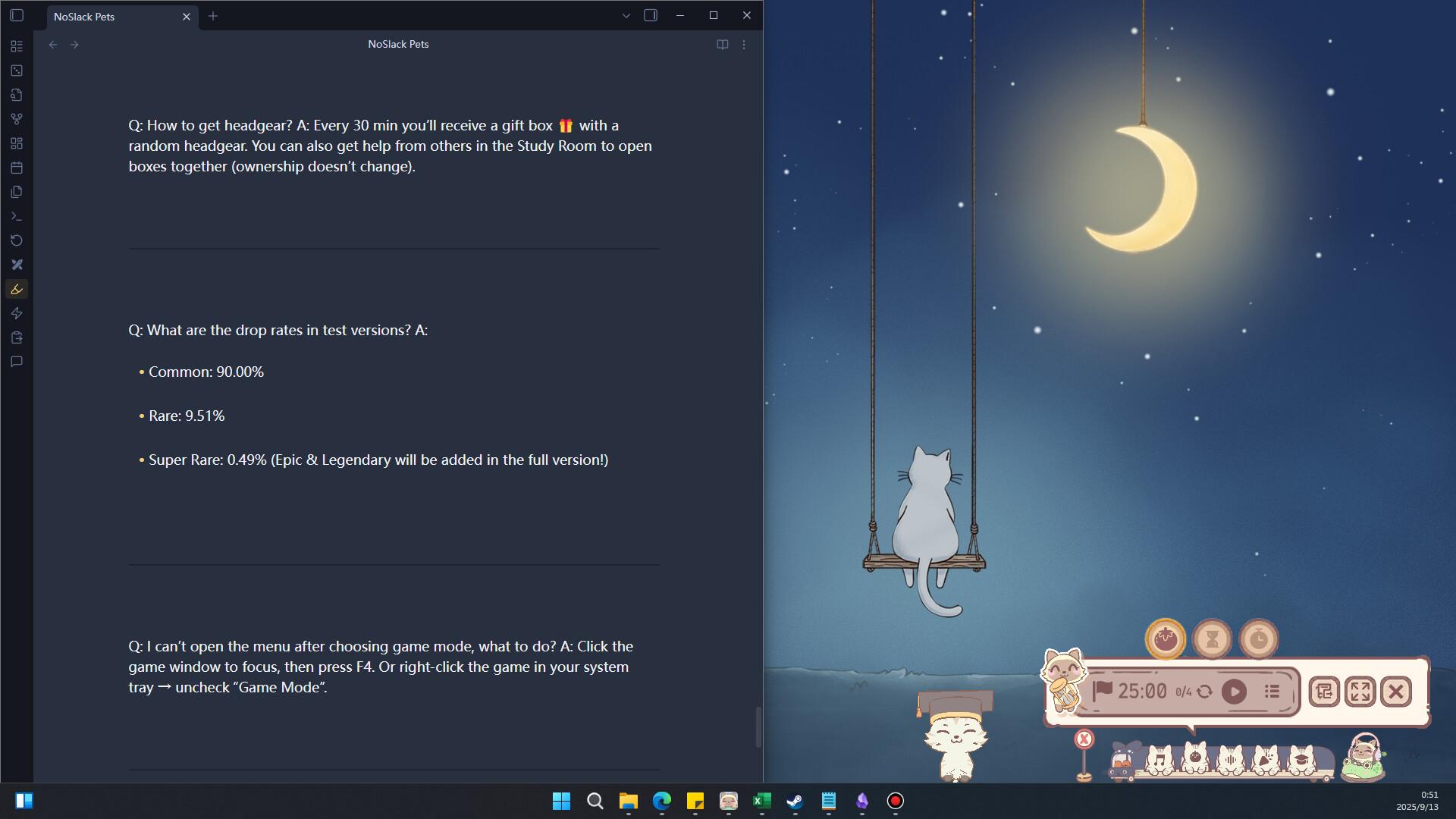Open the Windows Start menu
1456x819 pixels.
562,802
